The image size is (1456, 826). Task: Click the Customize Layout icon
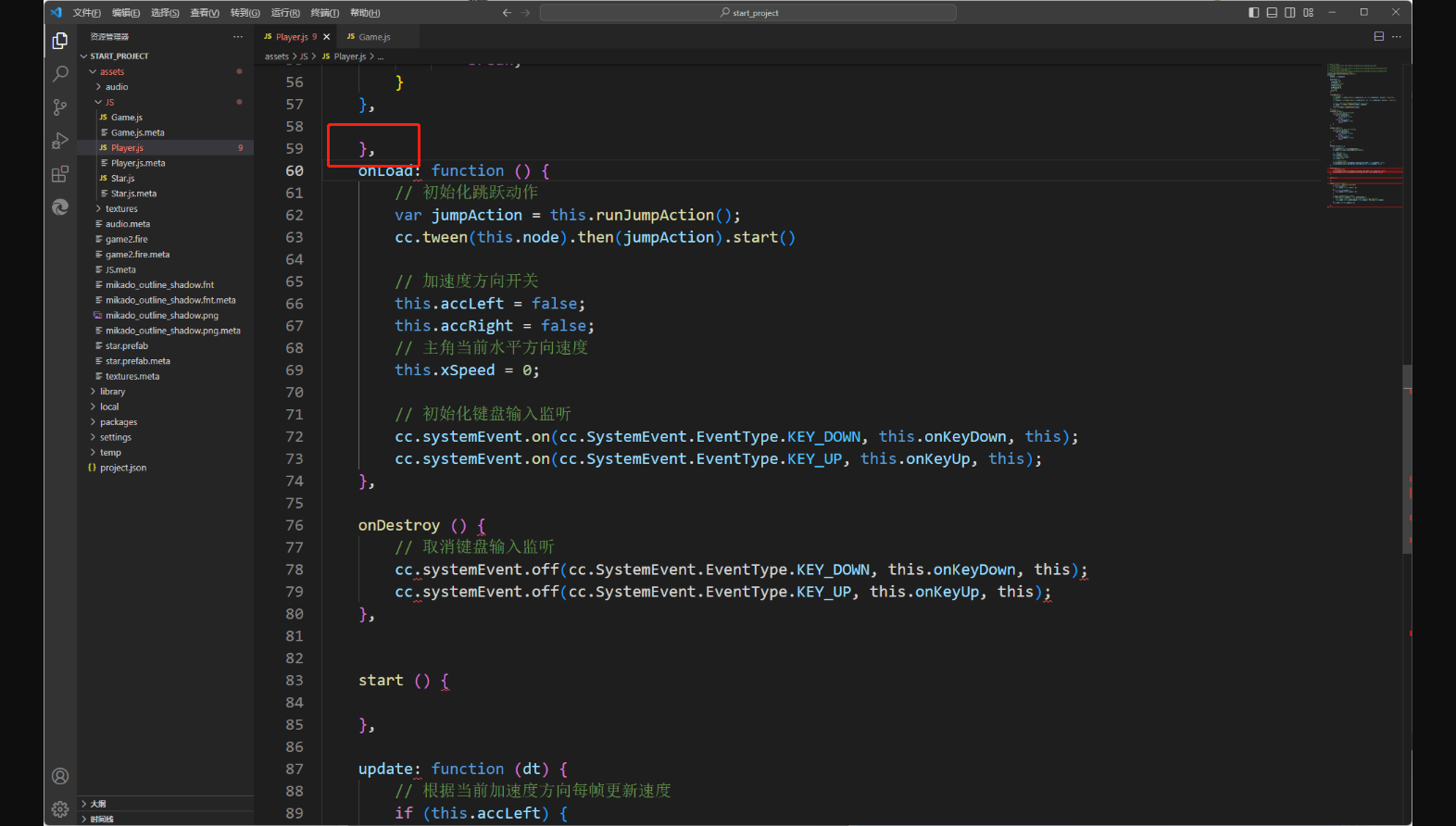coord(1308,13)
